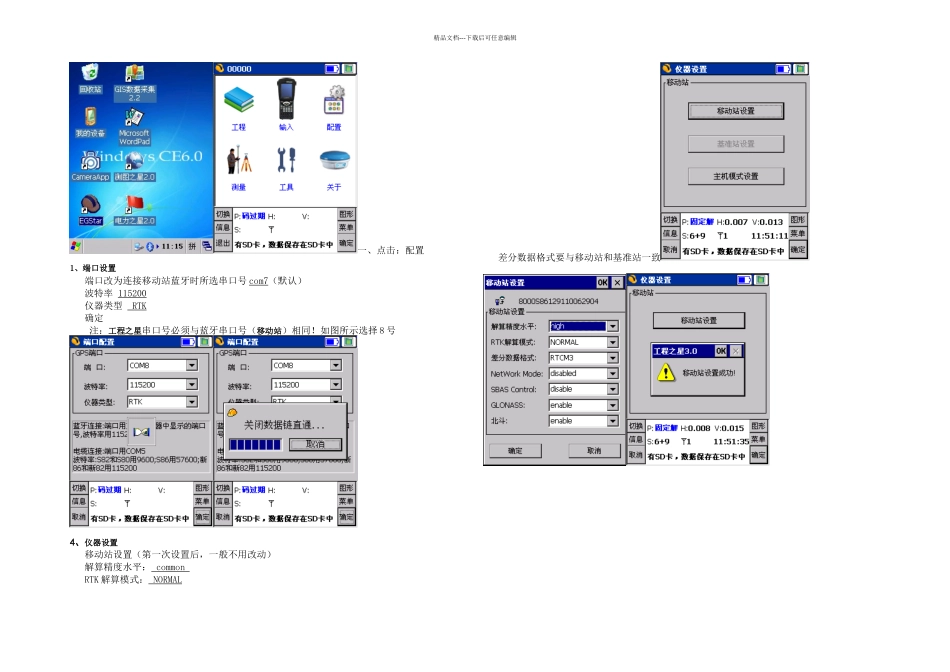Open 输入 (handheld device icon) in the 00000 screen
Image resolution: width=950 pixels, height=672 pixels.
(285, 105)
